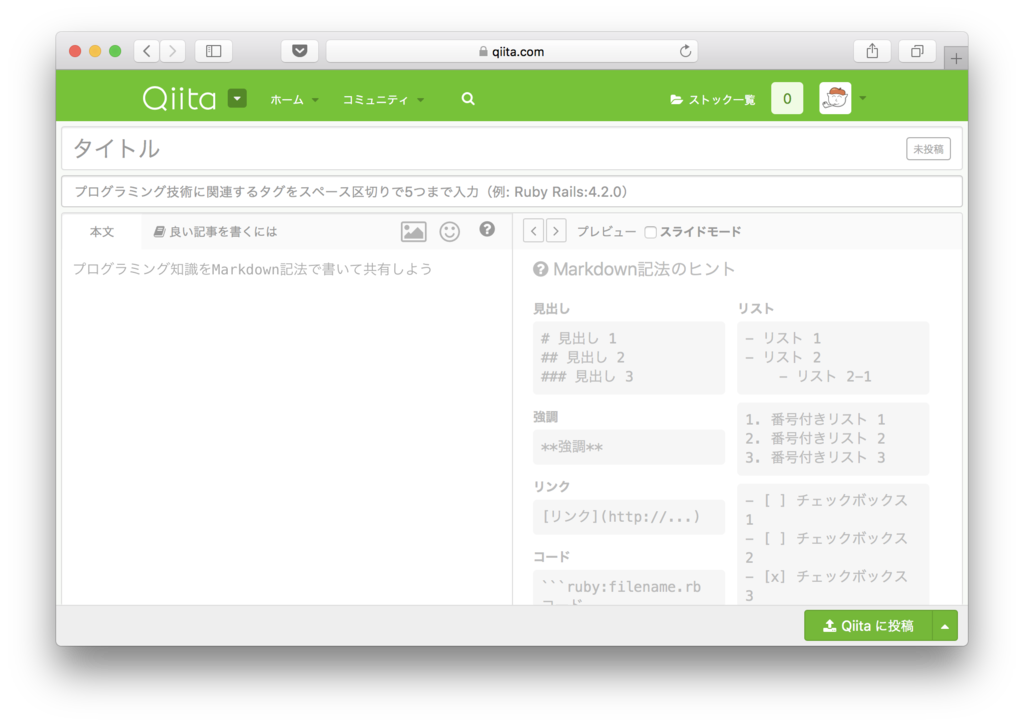
Task: Click the editor help question icon
Action: [487, 229]
